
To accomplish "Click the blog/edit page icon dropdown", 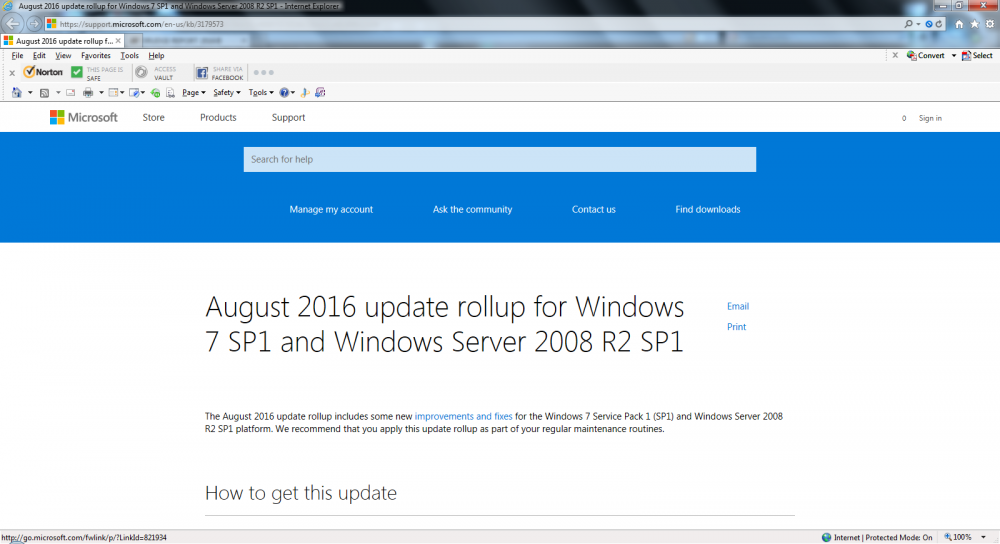I will tap(136, 92).
